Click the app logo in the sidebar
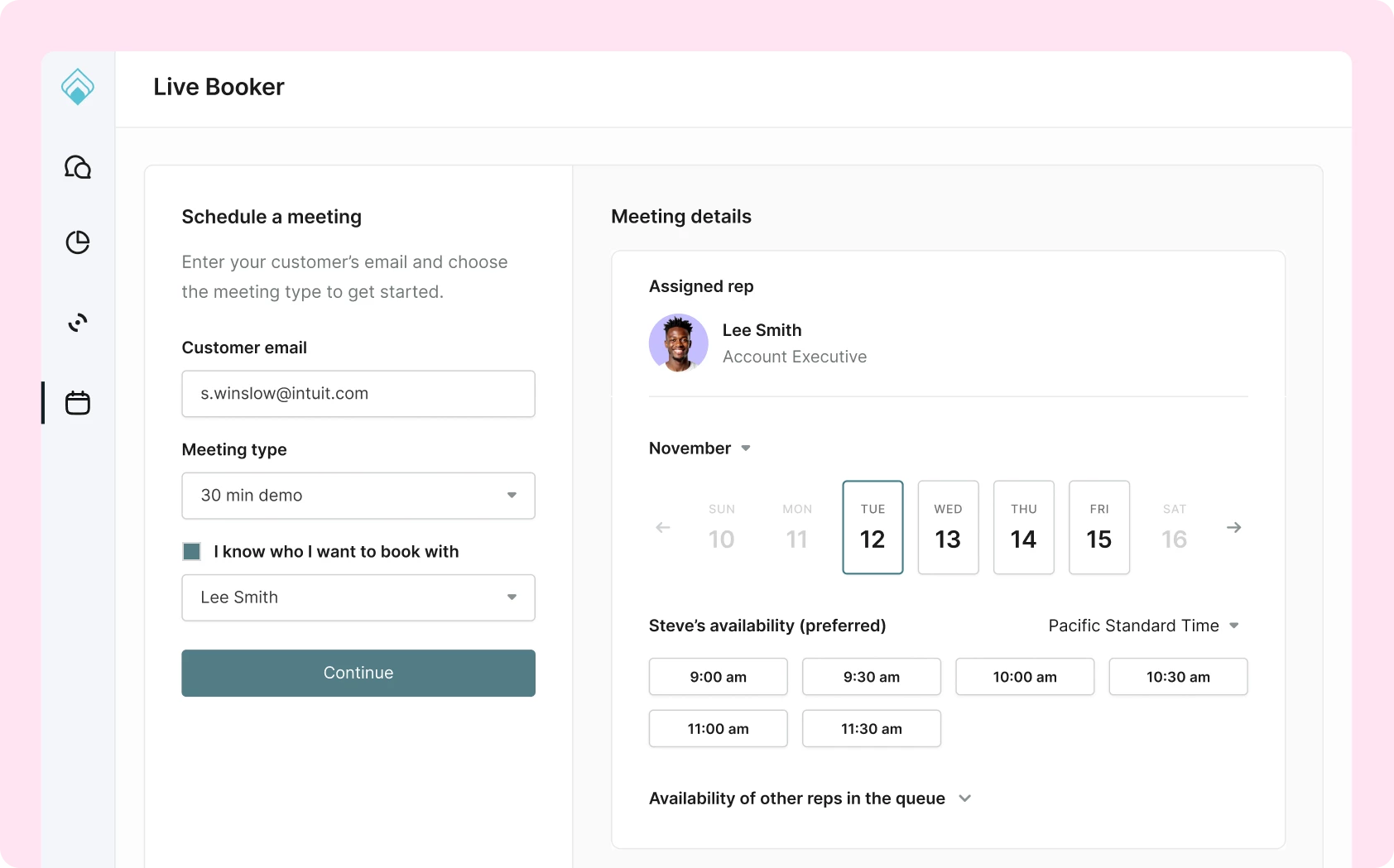1394x868 pixels. point(78,87)
